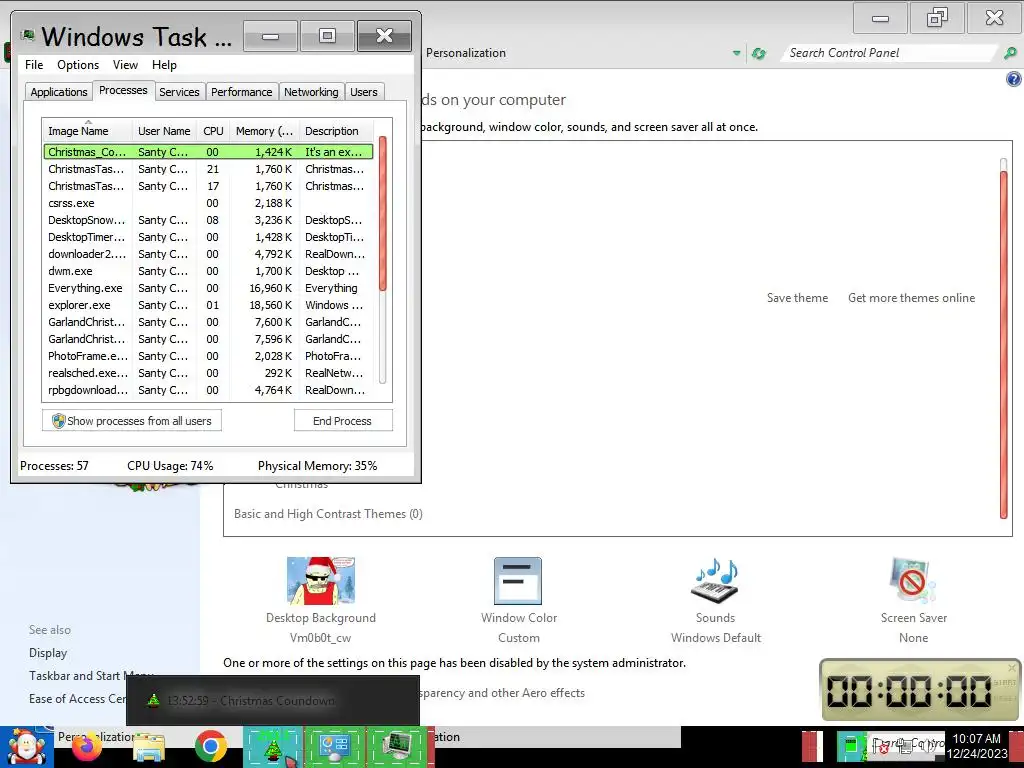Sort processes by User Name column

164,131
